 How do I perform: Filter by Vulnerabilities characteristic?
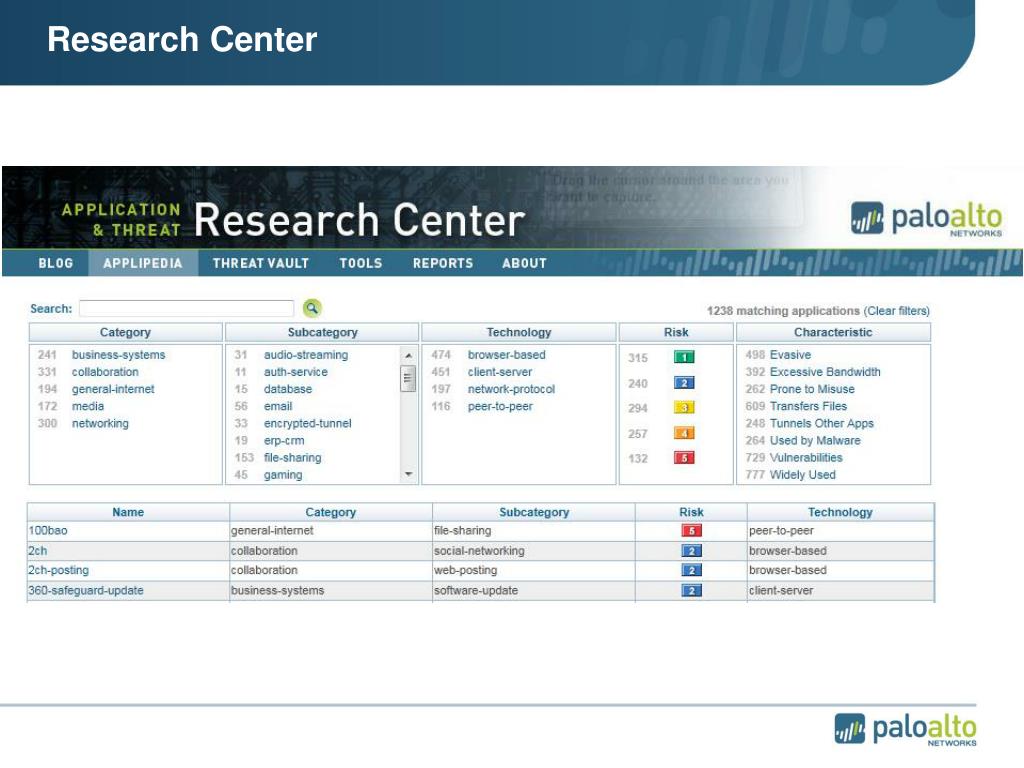tap(806, 457)
